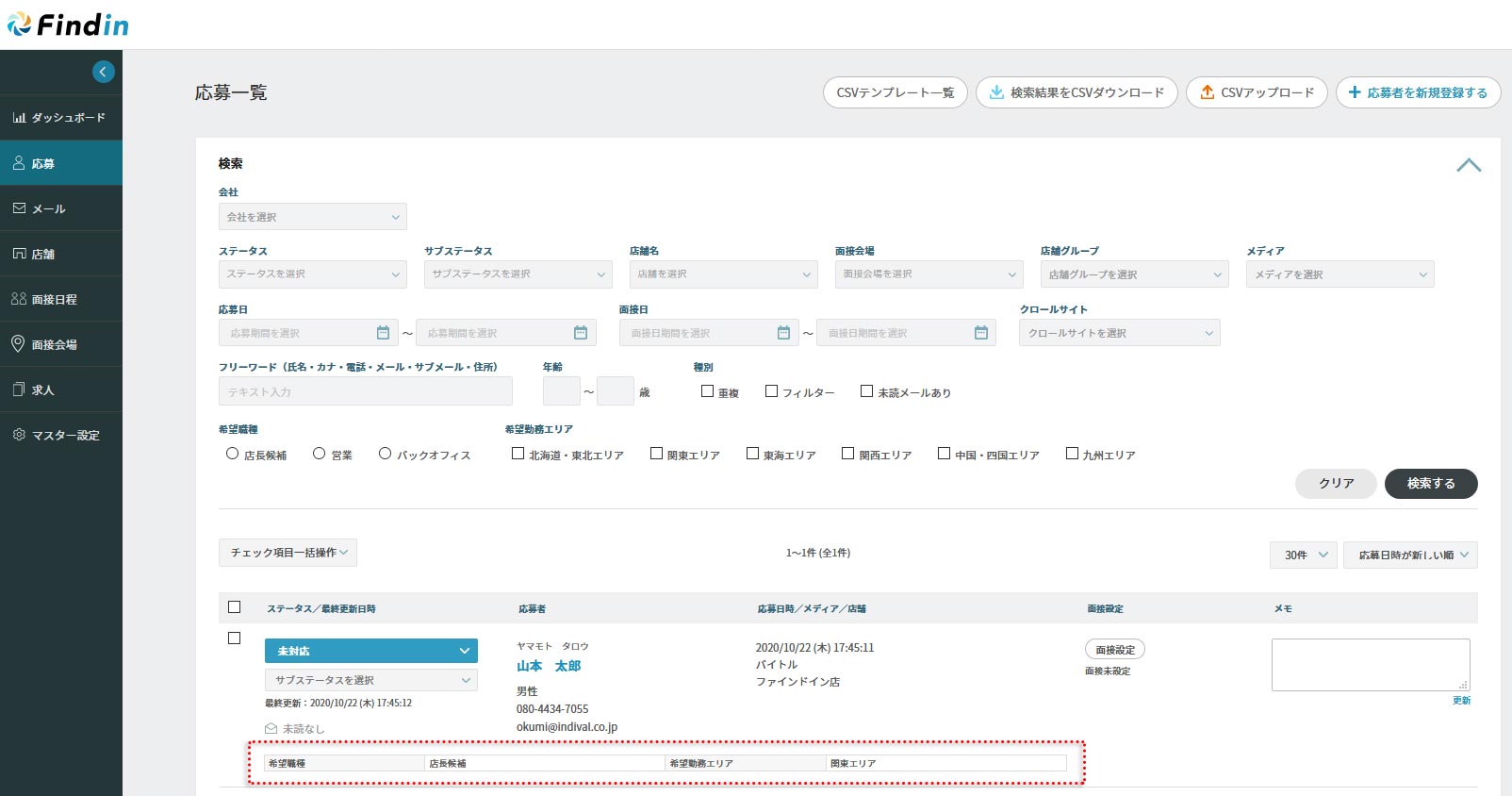Screen dimensions: 1512x796
Task: Change the 未対応 status dropdown for the applicant
Action: click(370, 651)
